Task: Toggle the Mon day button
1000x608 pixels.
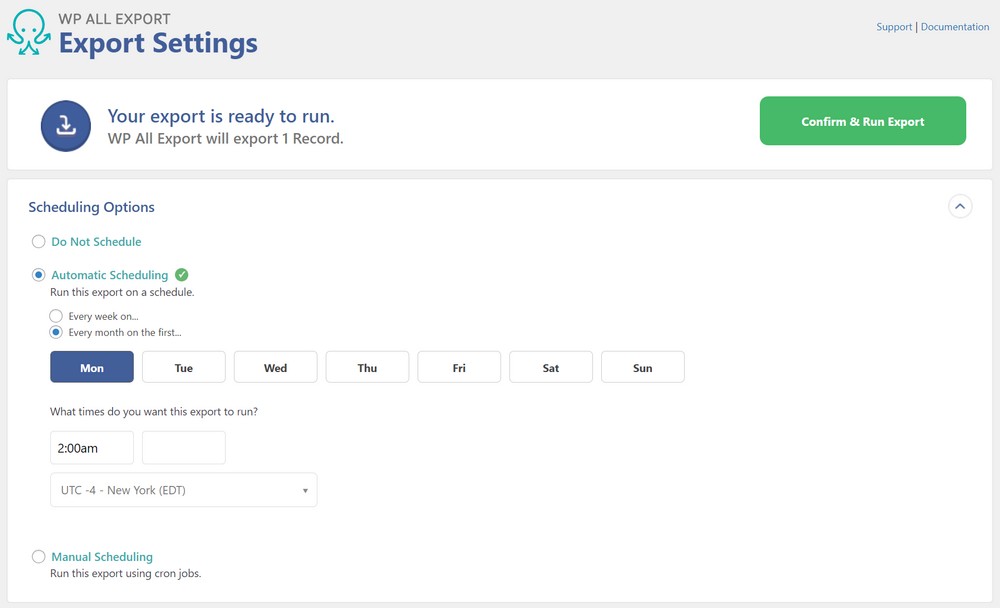Action: point(92,367)
